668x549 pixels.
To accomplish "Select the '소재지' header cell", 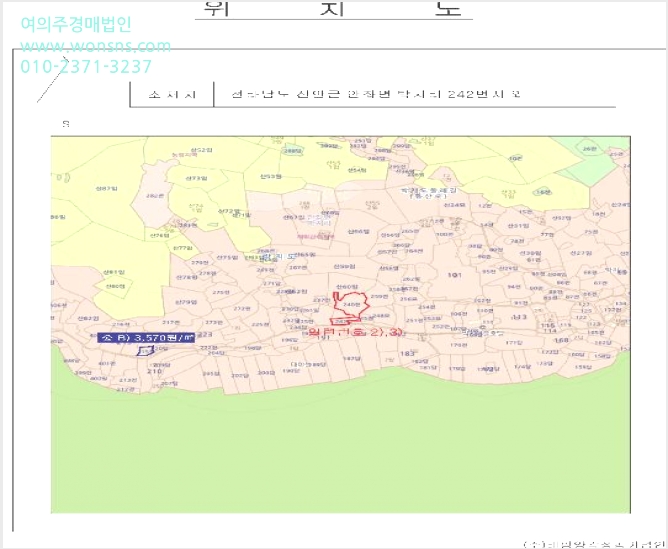I will (x=172, y=94).
